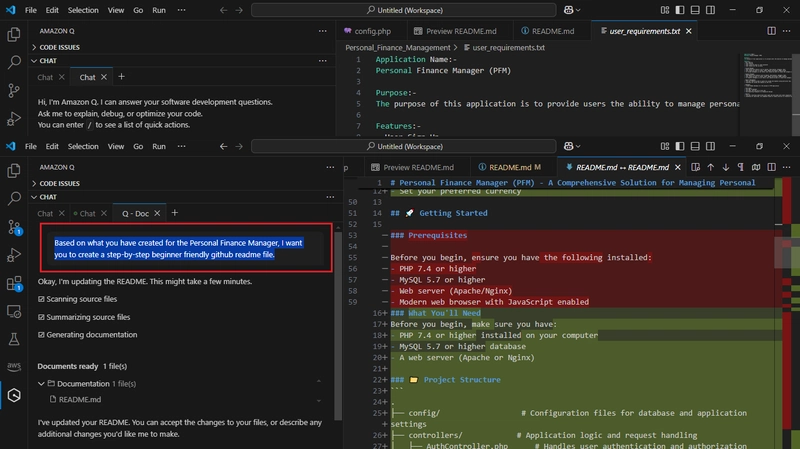The height and width of the screenshot is (449, 800).
Task: Open Search icon in lower window activity bar
Action: pyautogui.click(x=14, y=198)
